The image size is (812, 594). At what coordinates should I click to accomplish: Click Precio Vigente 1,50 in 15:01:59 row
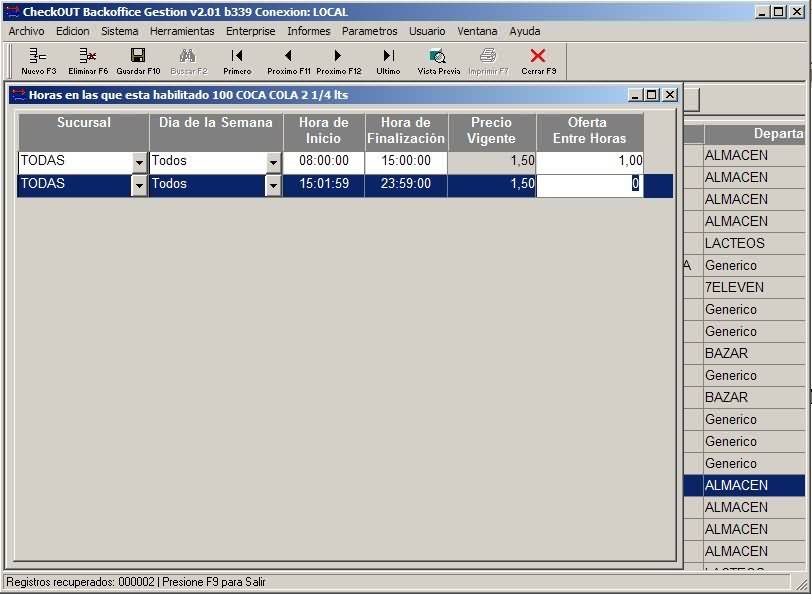[491, 185]
